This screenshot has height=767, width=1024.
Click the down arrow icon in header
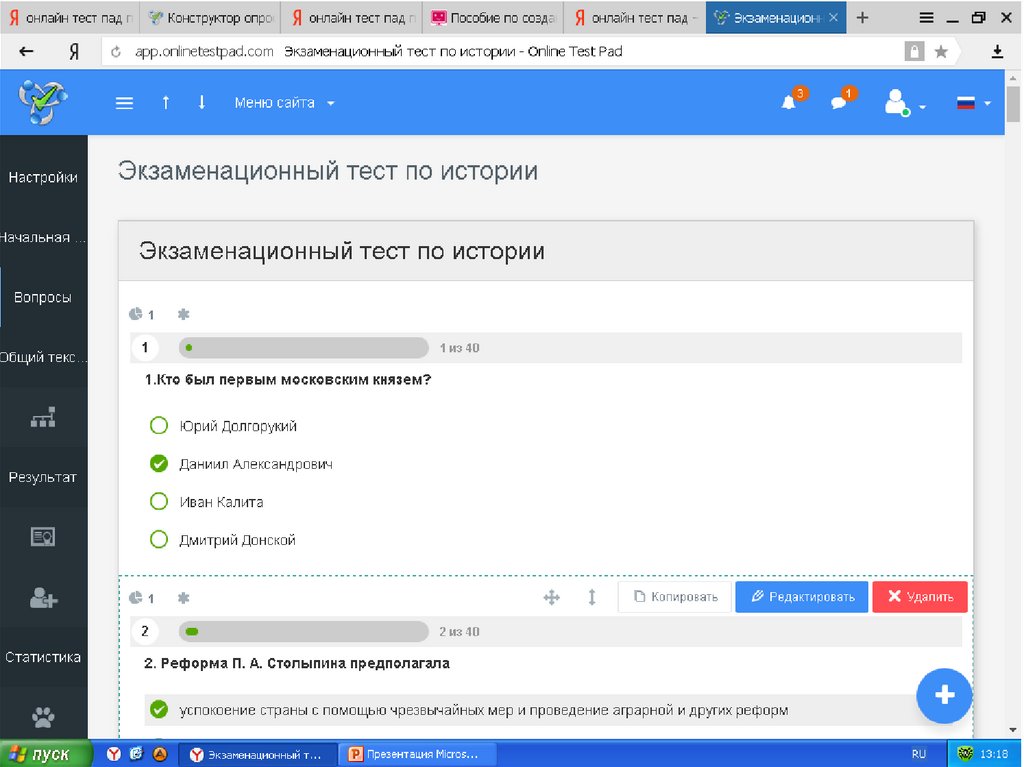point(201,102)
